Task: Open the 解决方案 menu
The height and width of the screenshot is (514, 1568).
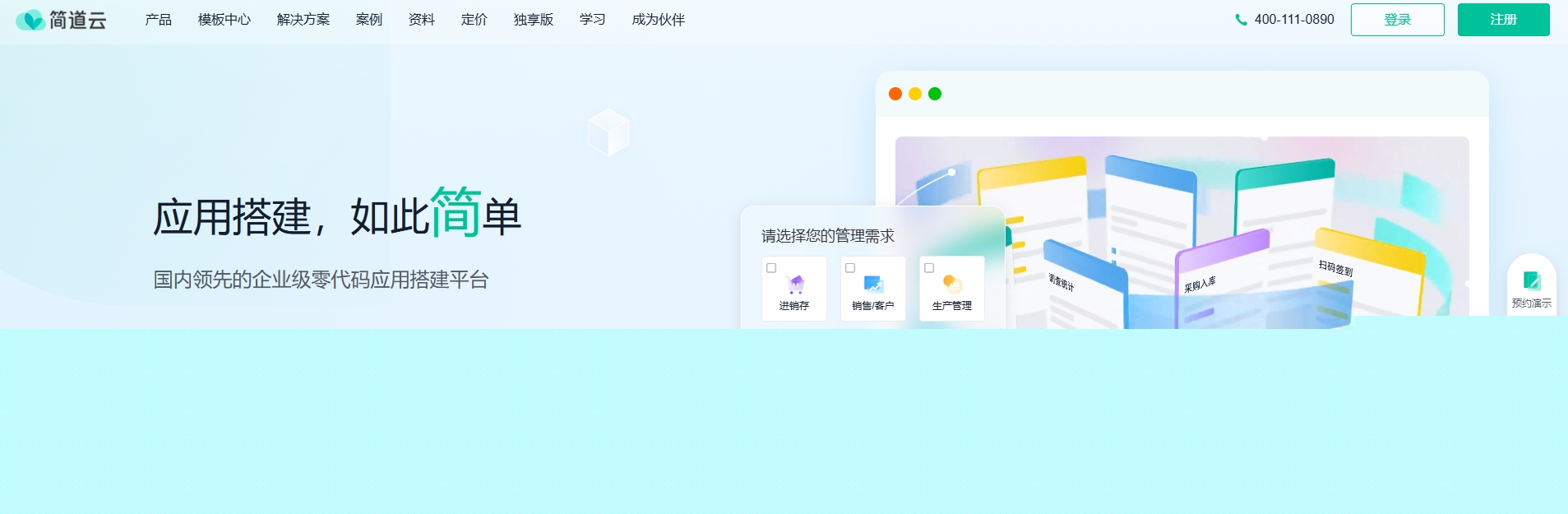Action: 303,20
